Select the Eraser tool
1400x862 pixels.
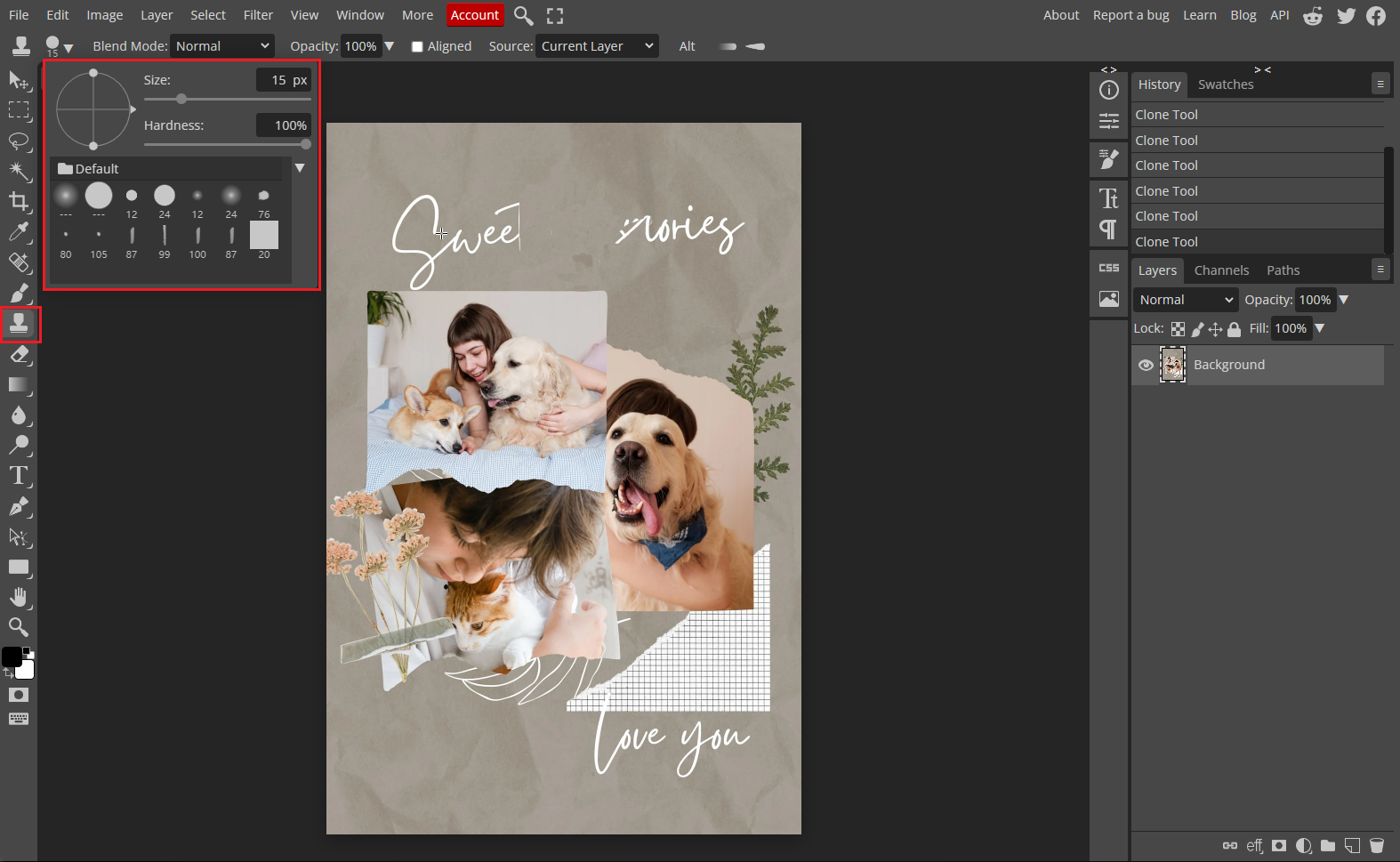tap(19, 355)
